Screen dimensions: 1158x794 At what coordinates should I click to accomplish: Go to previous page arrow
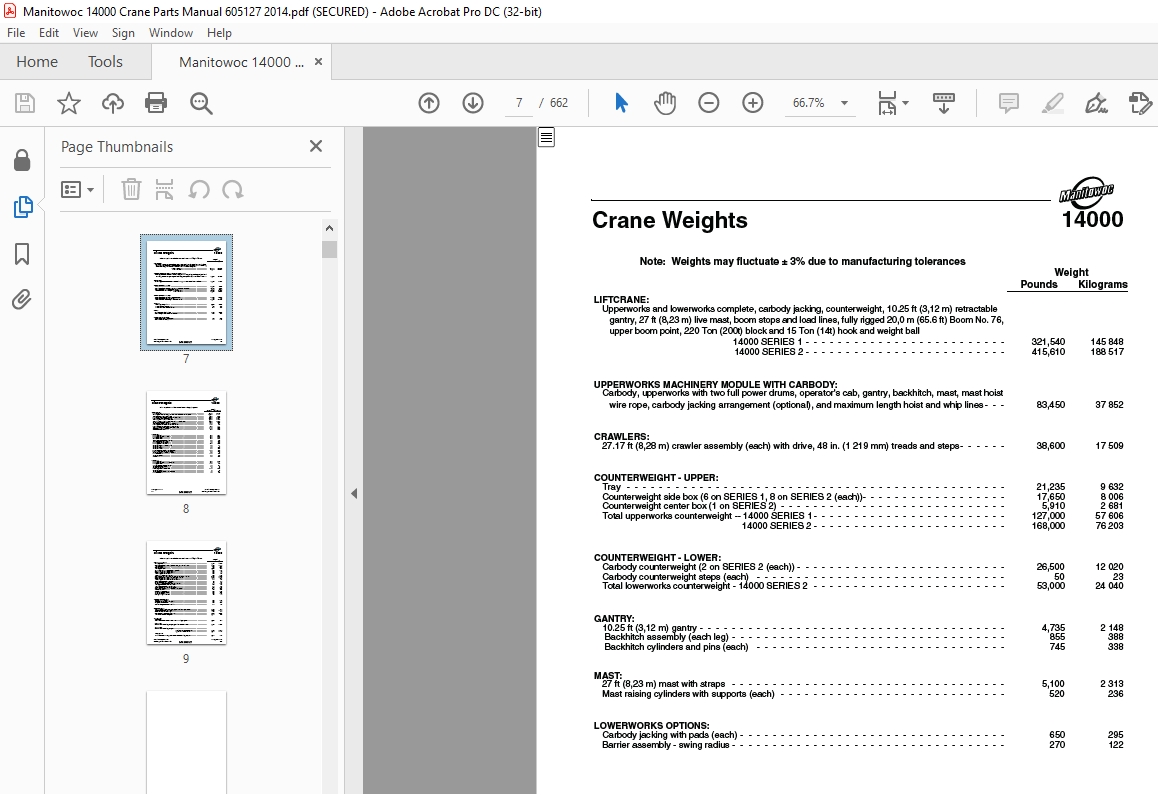tap(428, 103)
